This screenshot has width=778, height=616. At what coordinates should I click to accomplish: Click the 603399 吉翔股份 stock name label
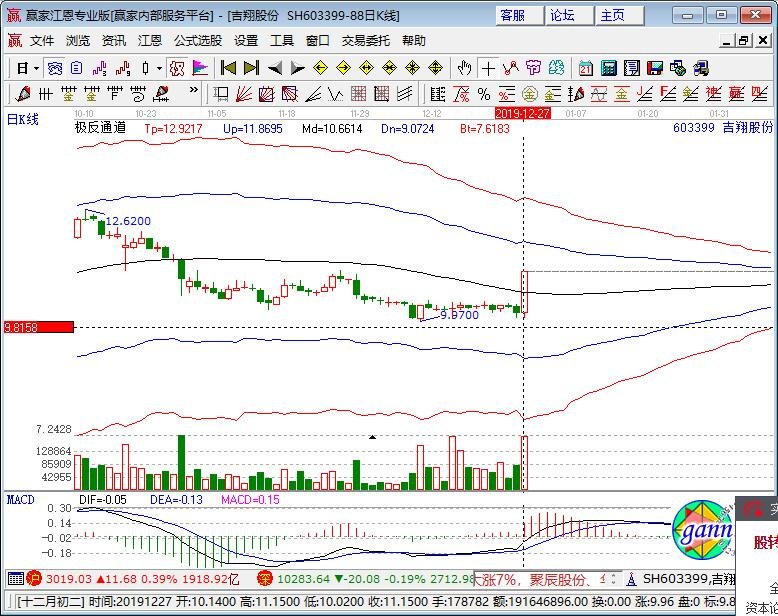coord(723,128)
